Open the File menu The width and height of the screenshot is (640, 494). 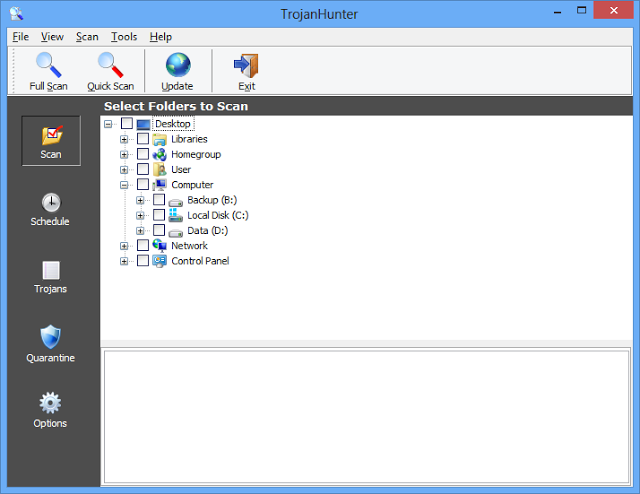tap(20, 37)
